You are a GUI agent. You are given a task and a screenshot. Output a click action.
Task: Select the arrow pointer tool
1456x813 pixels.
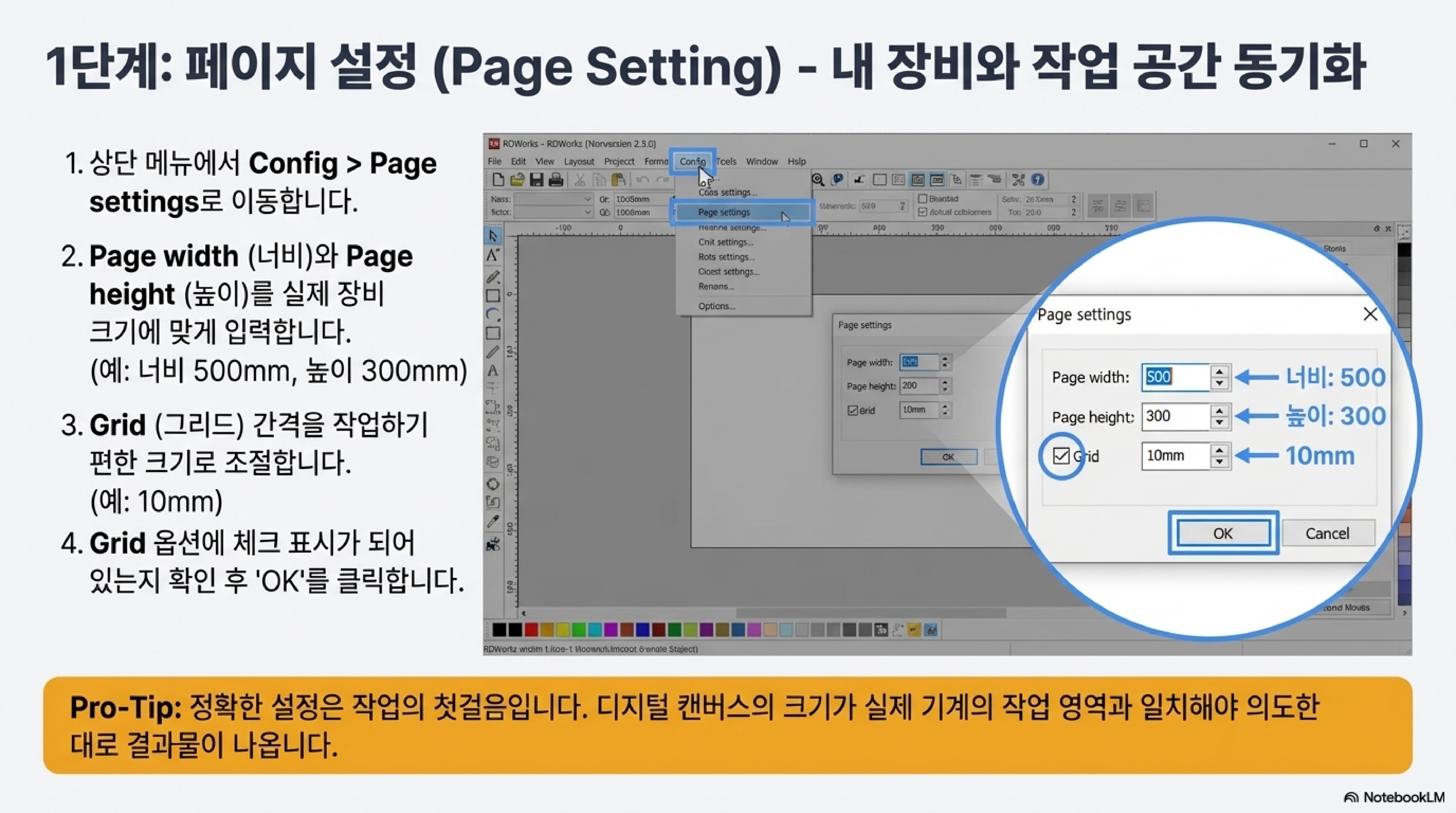493,236
